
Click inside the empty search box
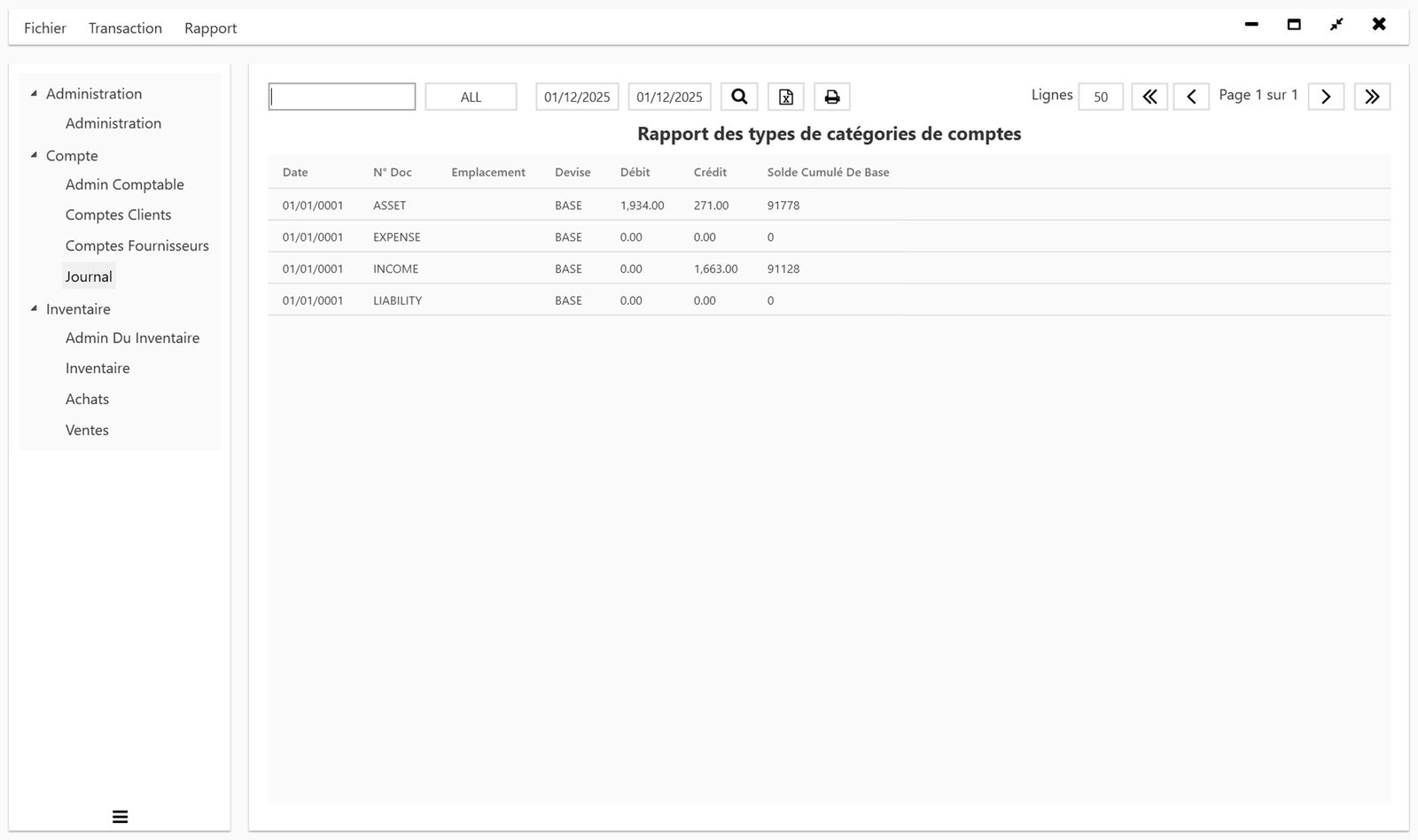click(x=341, y=96)
